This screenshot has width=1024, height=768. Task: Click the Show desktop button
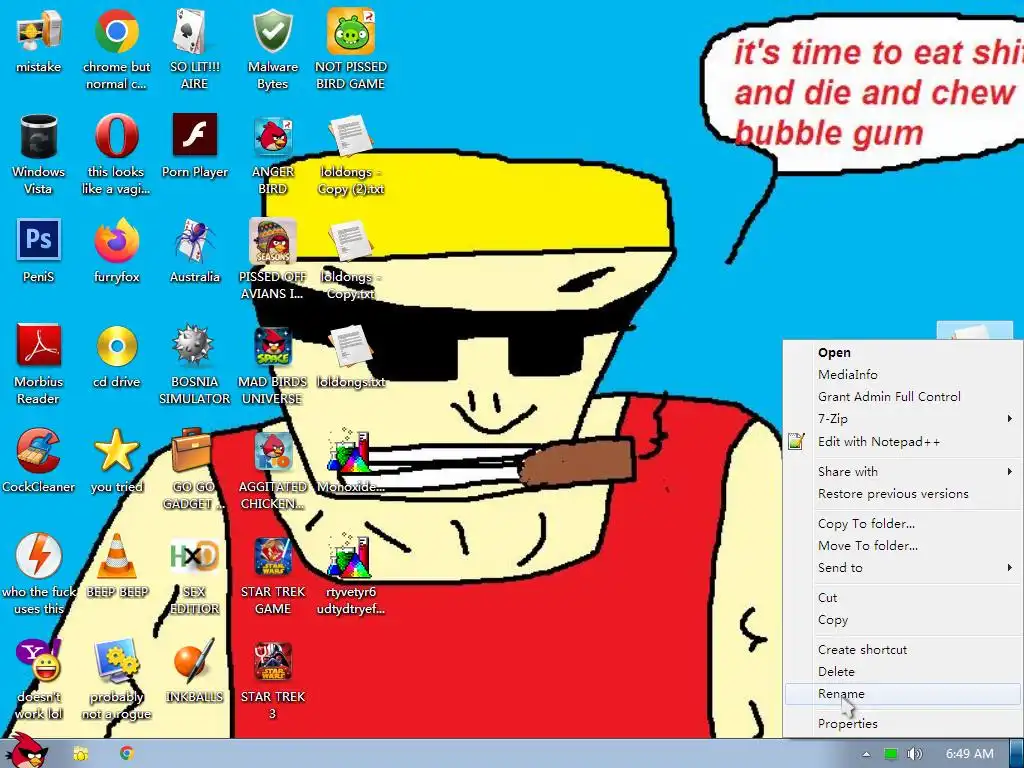1016,754
